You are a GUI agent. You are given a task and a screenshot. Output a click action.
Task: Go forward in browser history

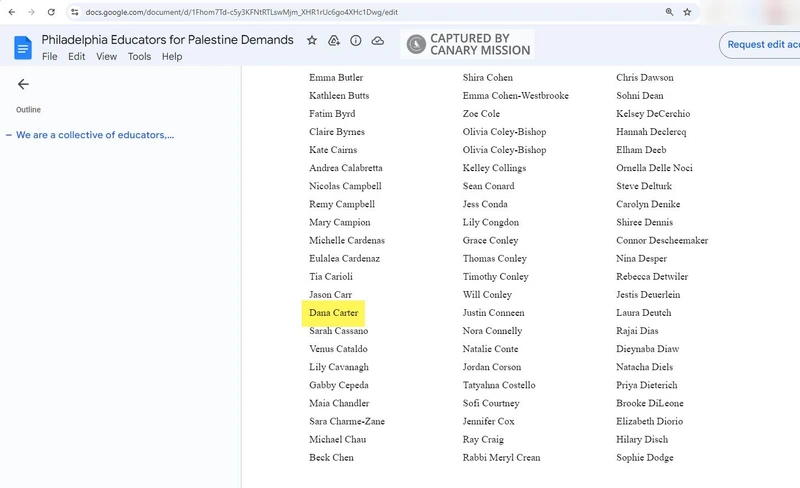(30, 12)
